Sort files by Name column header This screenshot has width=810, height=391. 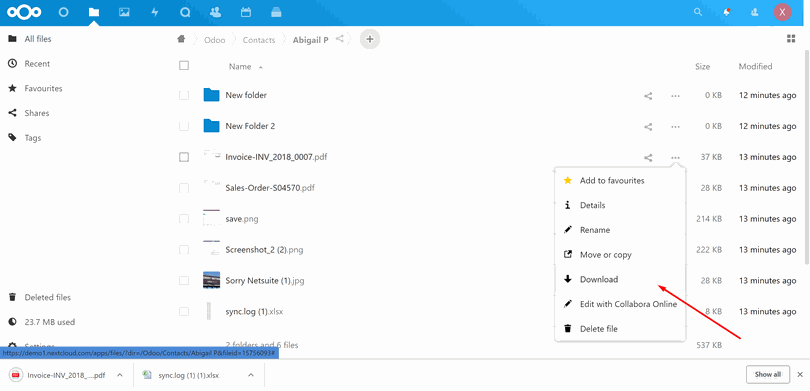[240, 67]
